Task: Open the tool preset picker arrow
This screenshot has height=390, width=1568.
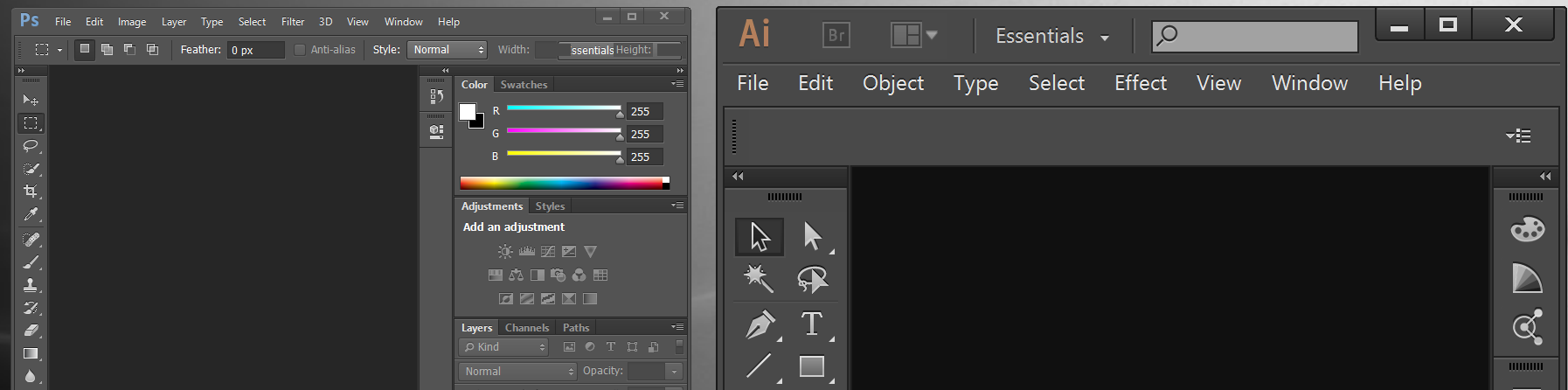Action: (x=59, y=50)
